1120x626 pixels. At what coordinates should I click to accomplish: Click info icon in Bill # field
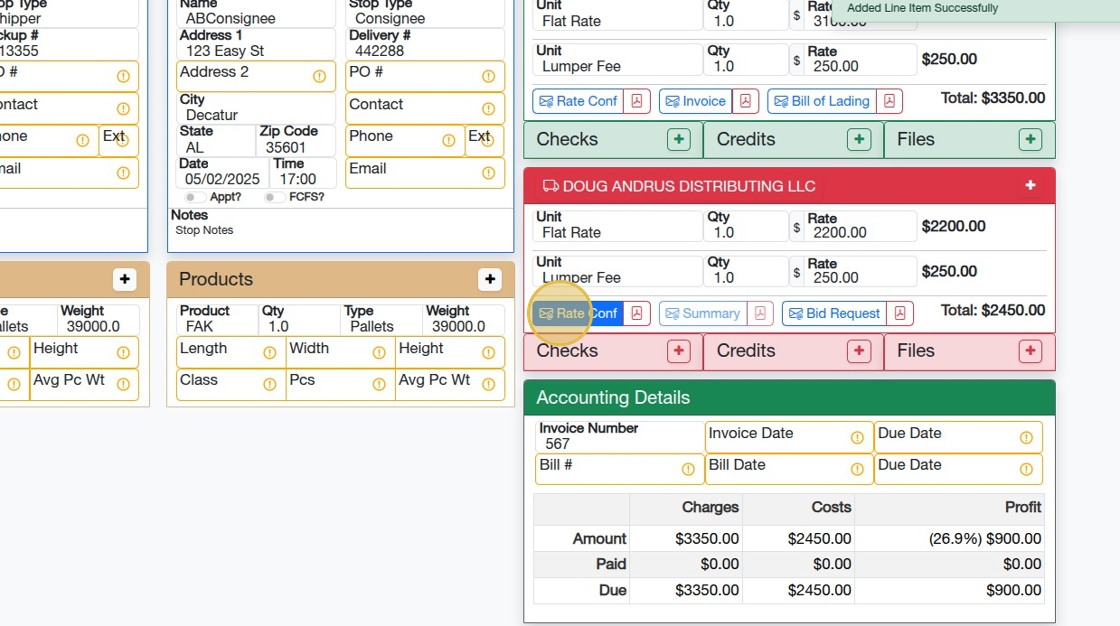688,469
